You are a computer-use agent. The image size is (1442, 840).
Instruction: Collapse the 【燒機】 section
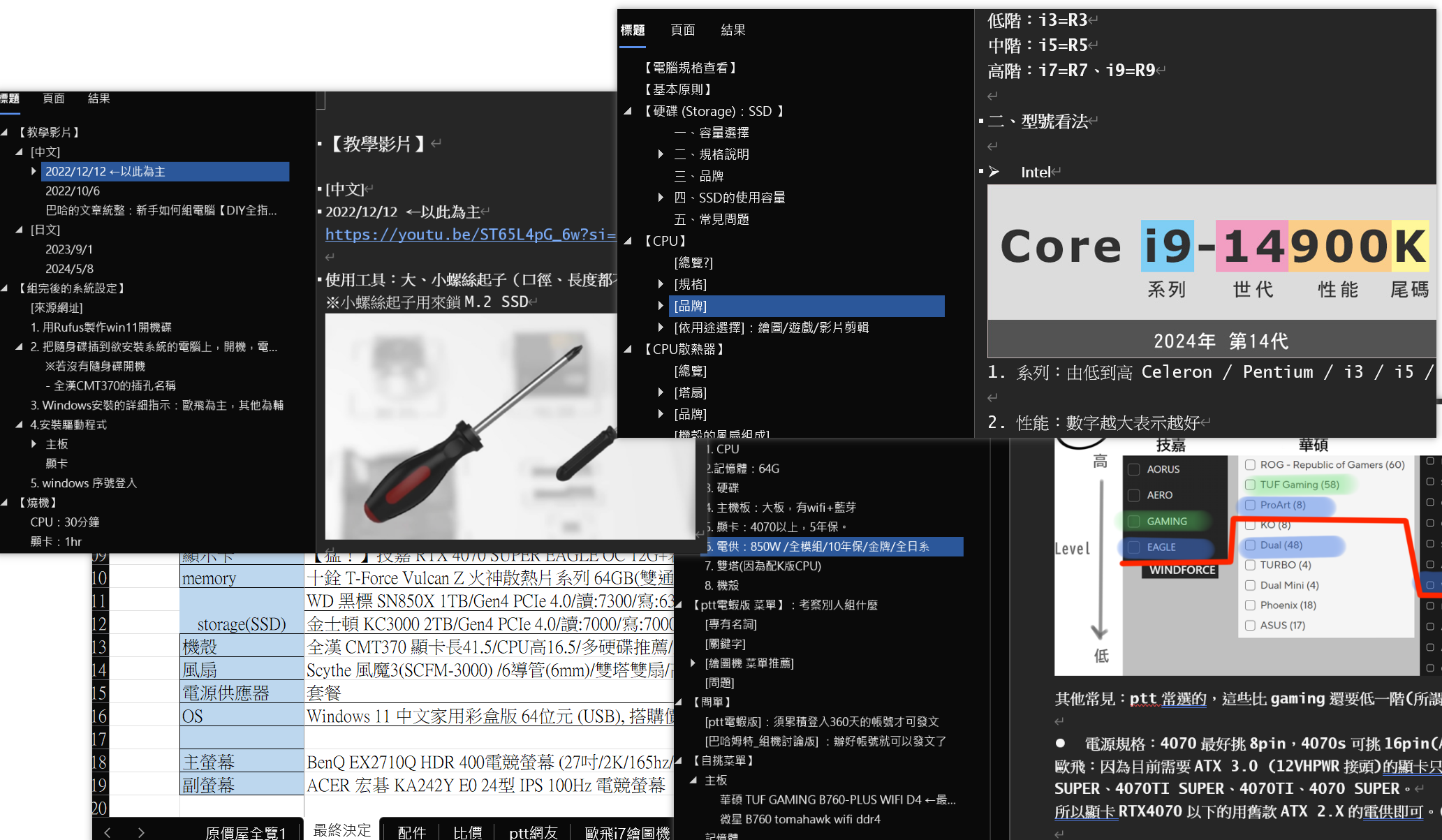click(x=4, y=502)
